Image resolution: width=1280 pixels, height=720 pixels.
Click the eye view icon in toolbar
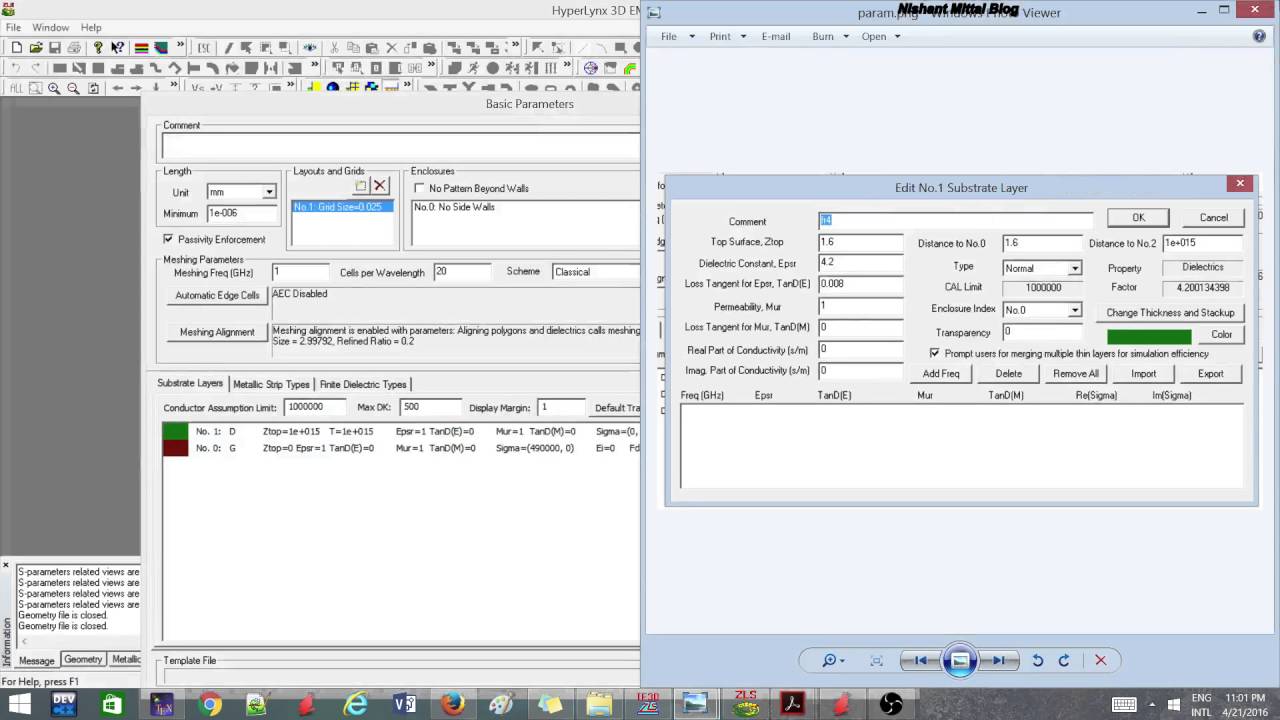tap(310, 48)
